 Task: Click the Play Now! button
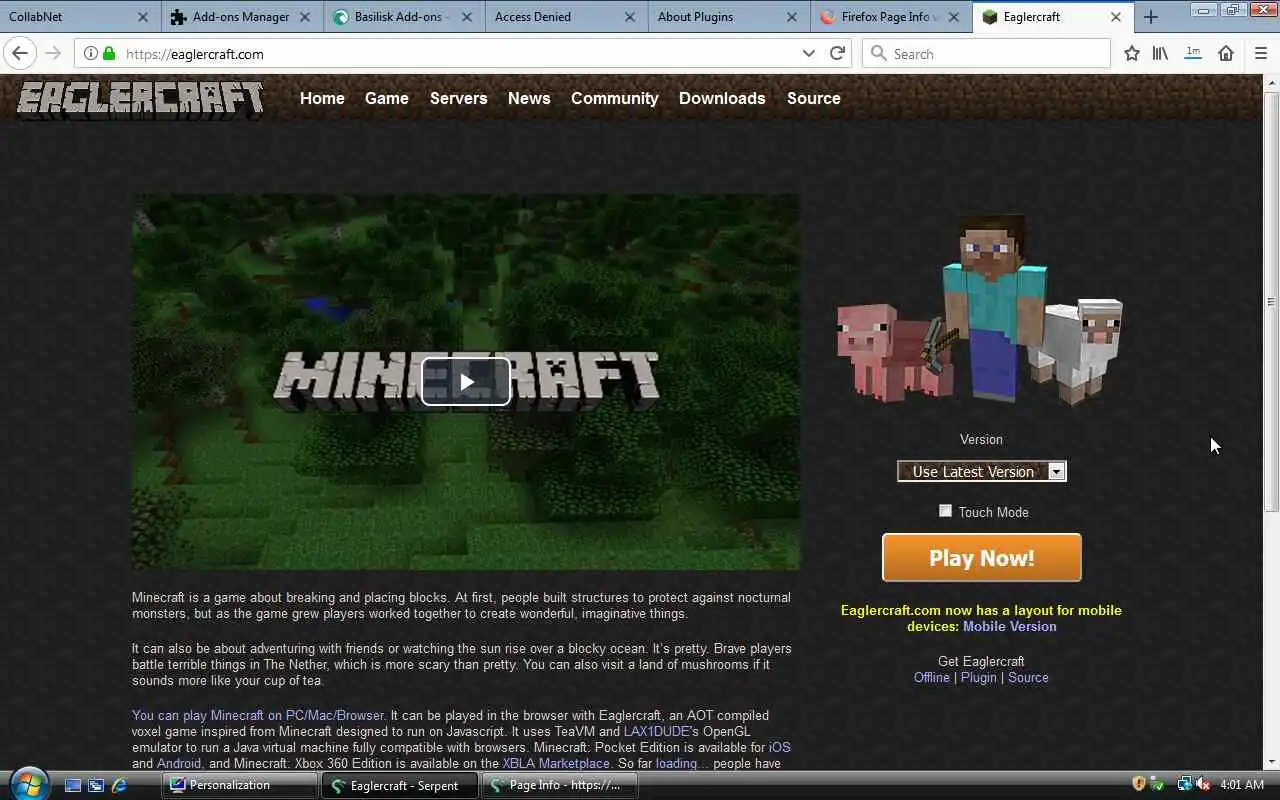point(982,557)
